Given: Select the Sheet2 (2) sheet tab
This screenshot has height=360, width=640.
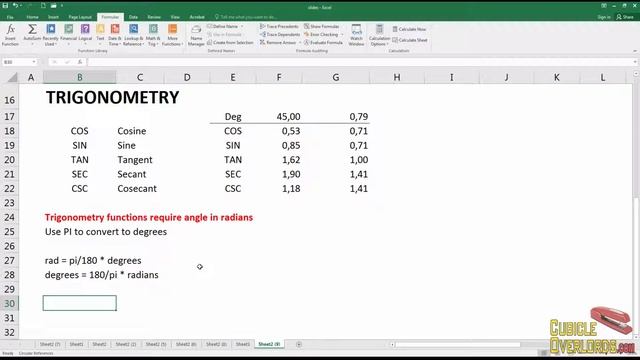Looking at the screenshot, I should (126, 344).
